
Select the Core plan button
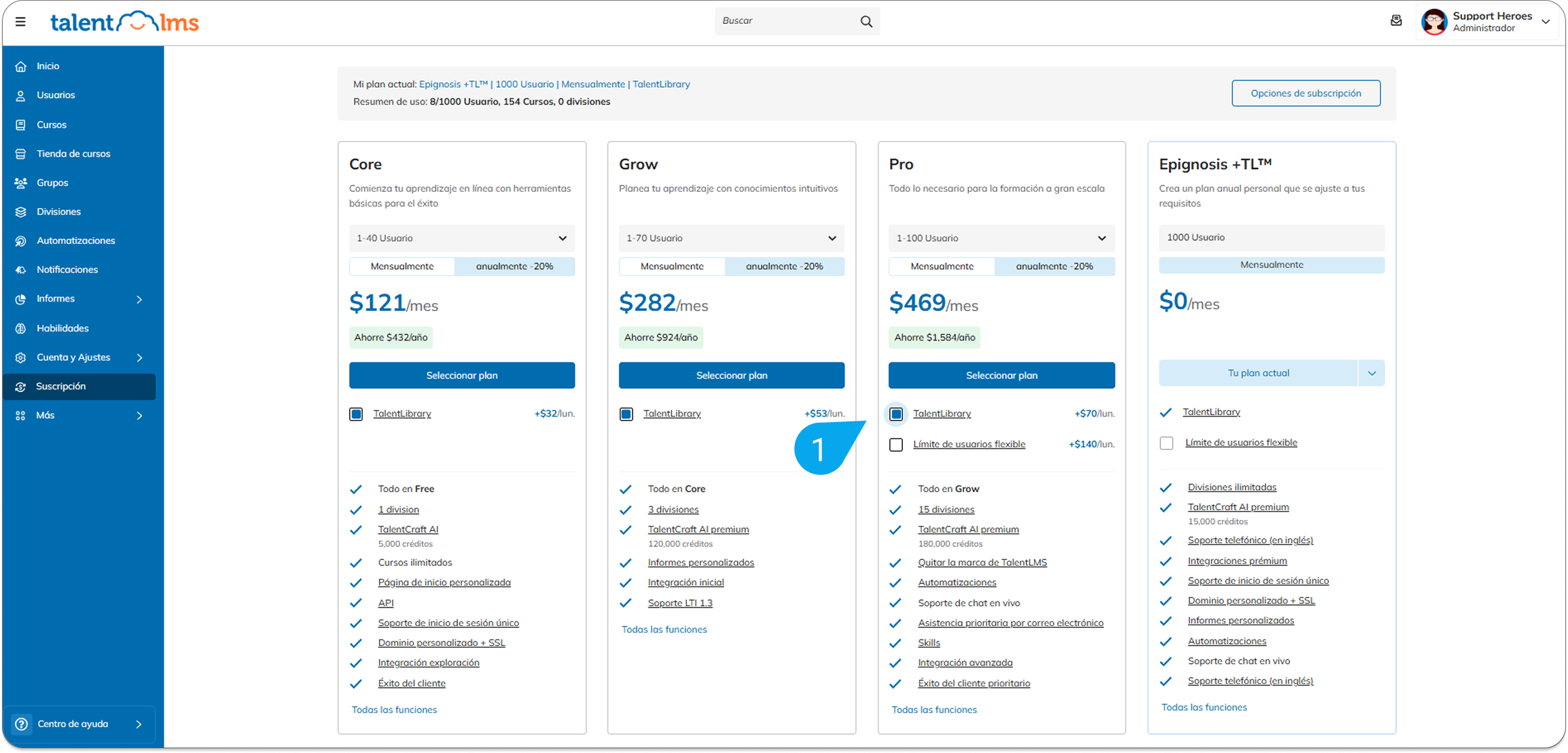click(462, 375)
